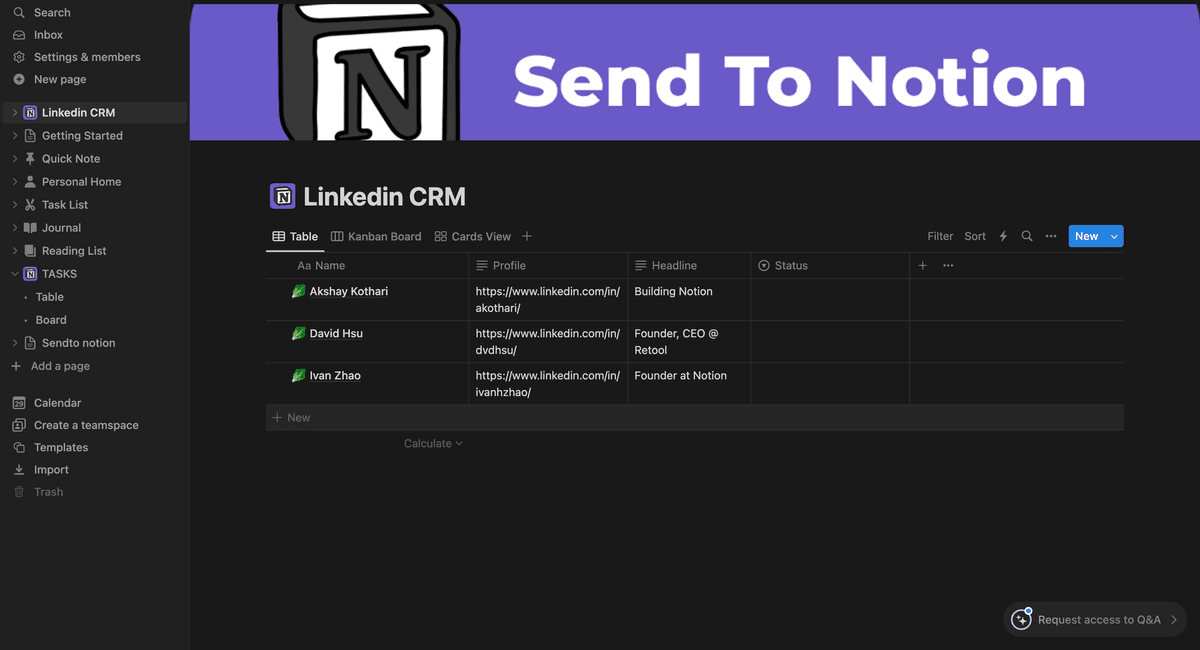Image resolution: width=1200 pixels, height=650 pixels.
Task: Click the blue New button
Action: click(1086, 237)
